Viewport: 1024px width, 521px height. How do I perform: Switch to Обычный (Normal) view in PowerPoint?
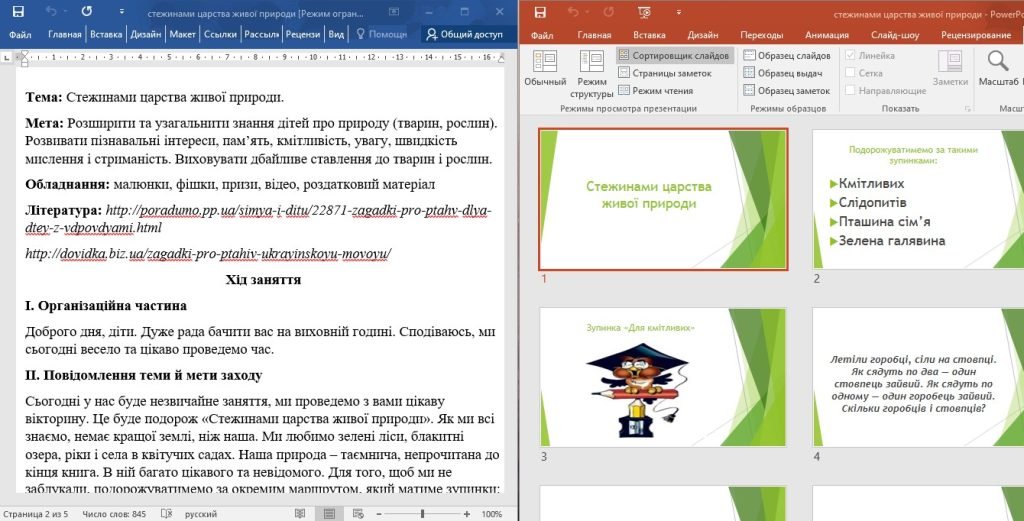545,69
